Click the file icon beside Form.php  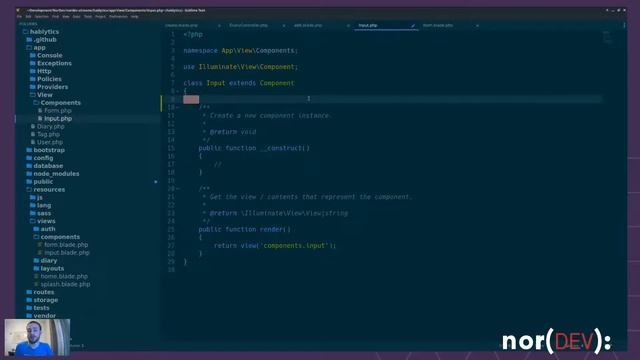pyautogui.click(x=40, y=111)
